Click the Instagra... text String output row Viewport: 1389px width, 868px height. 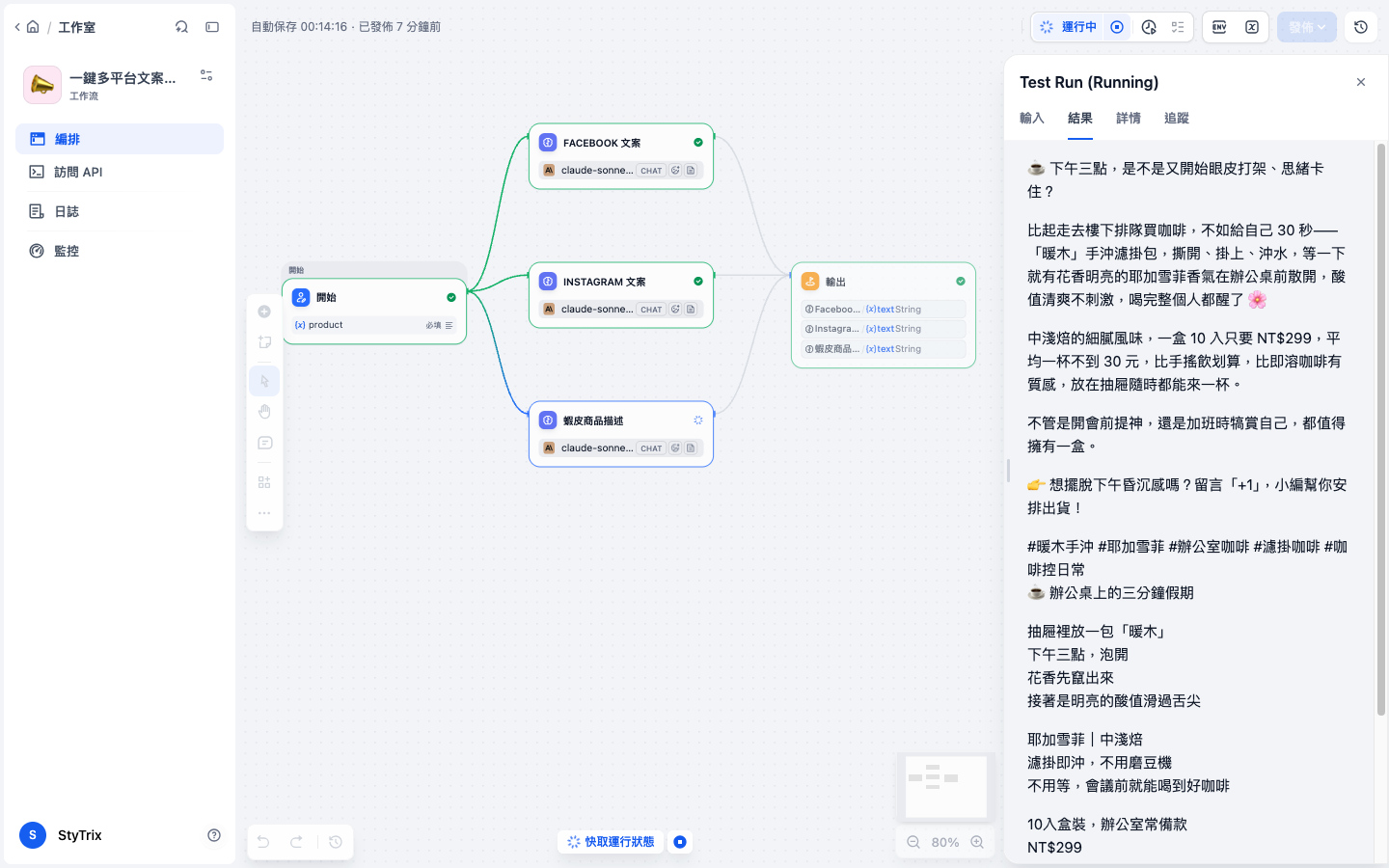pyautogui.click(x=884, y=329)
